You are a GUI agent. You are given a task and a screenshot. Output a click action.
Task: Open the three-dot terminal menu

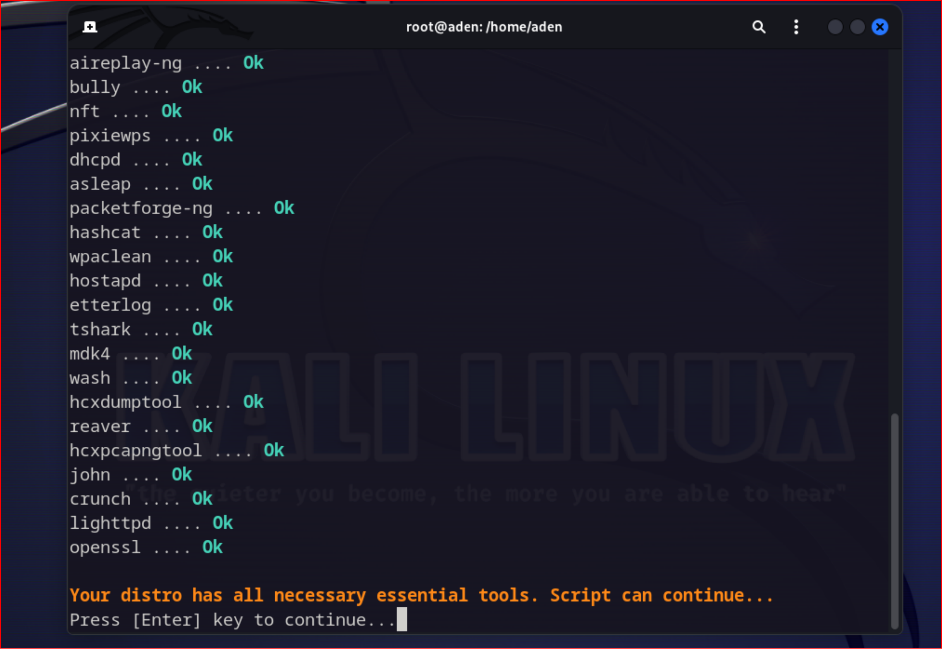point(796,27)
